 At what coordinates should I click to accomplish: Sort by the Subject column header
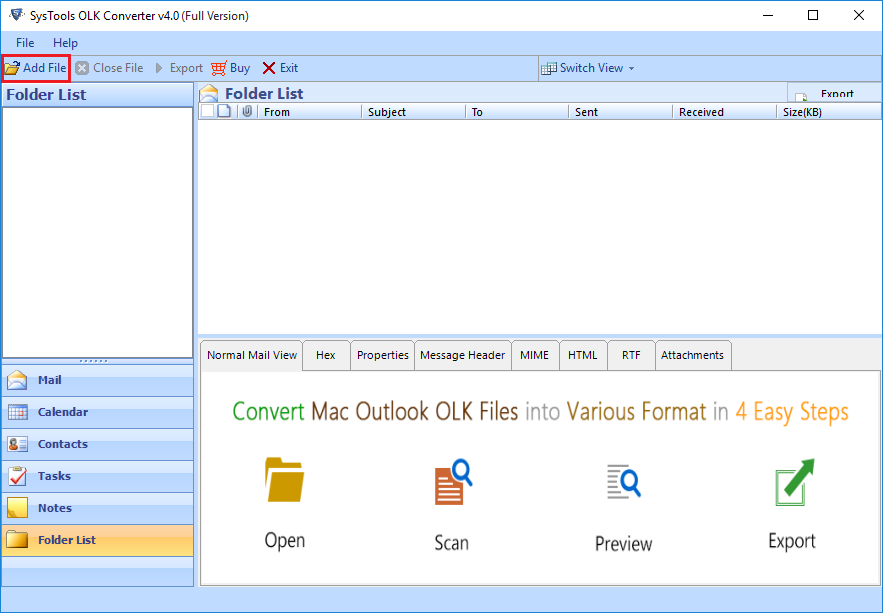click(413, 112)
